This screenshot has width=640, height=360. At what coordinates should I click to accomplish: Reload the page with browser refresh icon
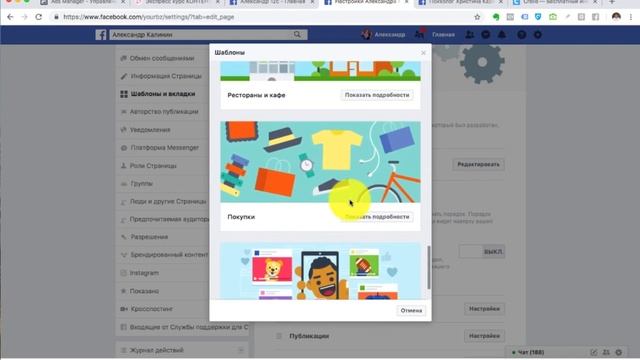(x=39, y=17)
